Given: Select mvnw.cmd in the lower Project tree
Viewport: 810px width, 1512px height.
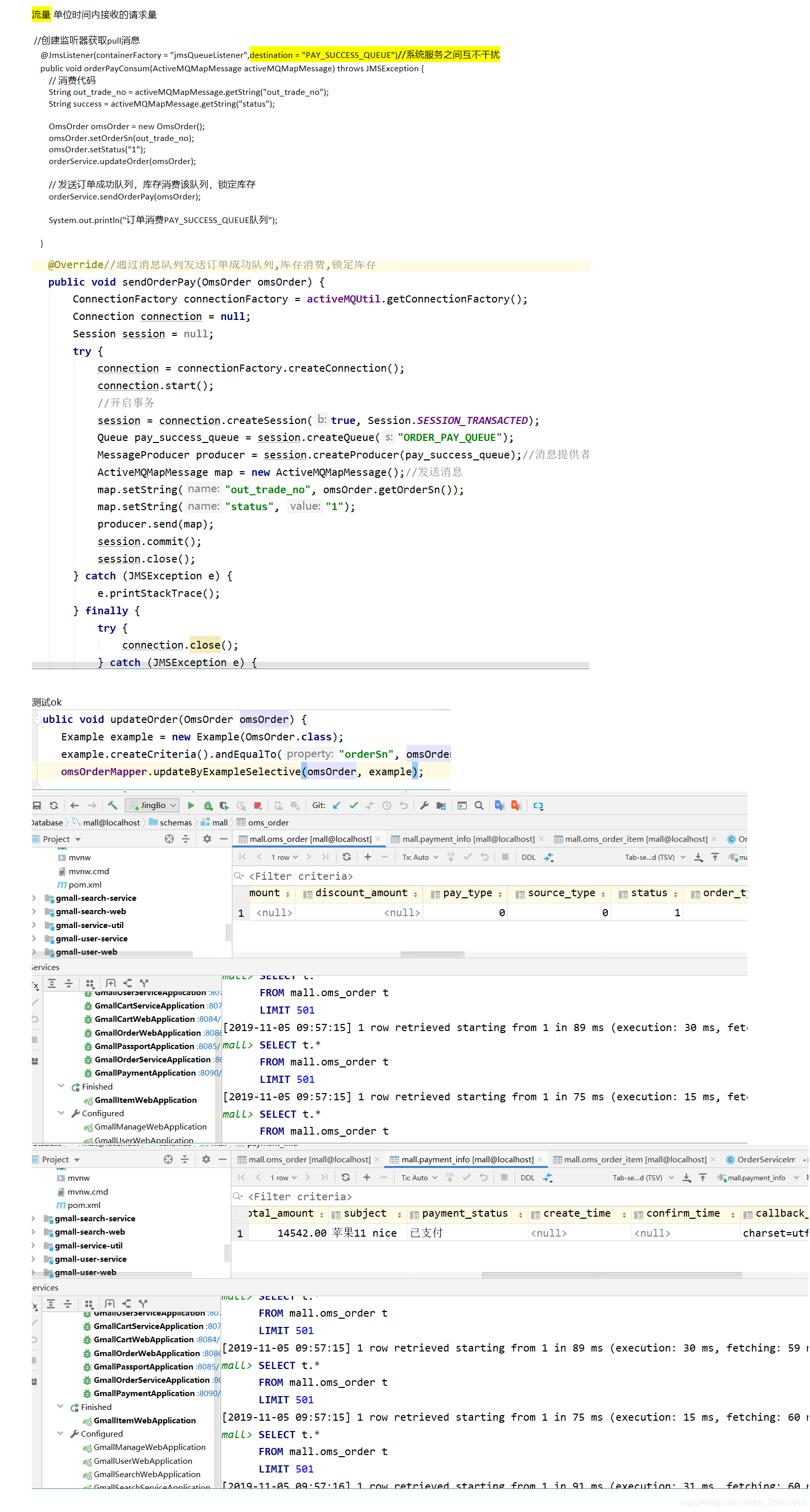Looking at the screenshot, I should [x=83, y=1191].
